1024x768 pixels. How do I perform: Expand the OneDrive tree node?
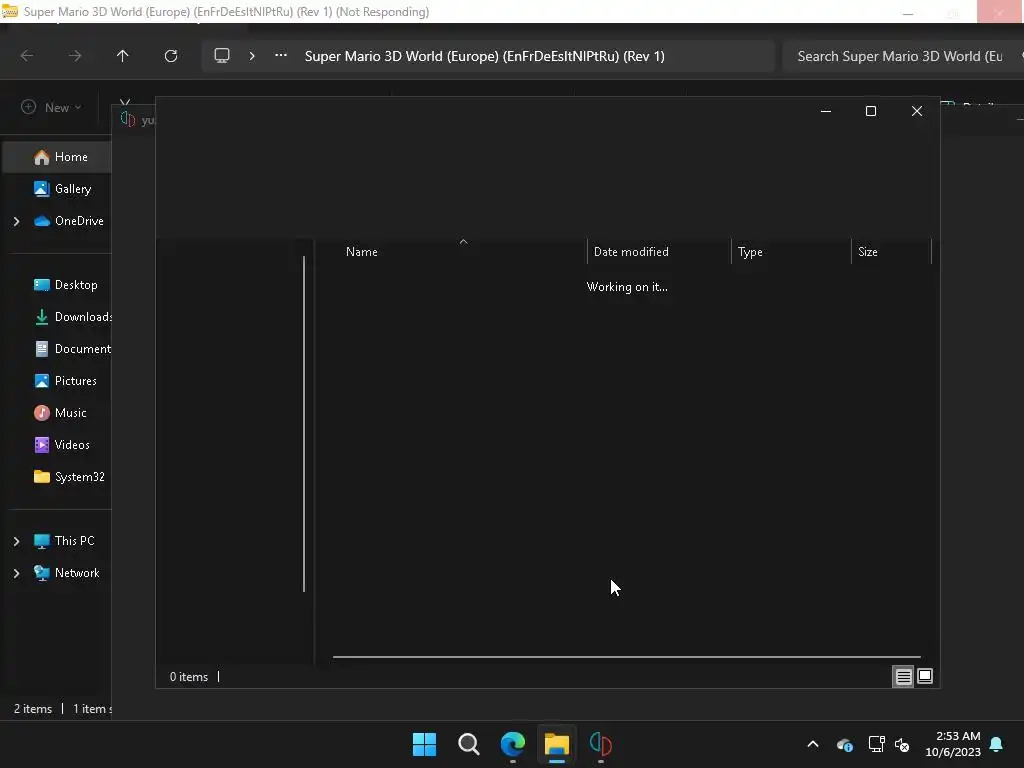tap(16, 221)
